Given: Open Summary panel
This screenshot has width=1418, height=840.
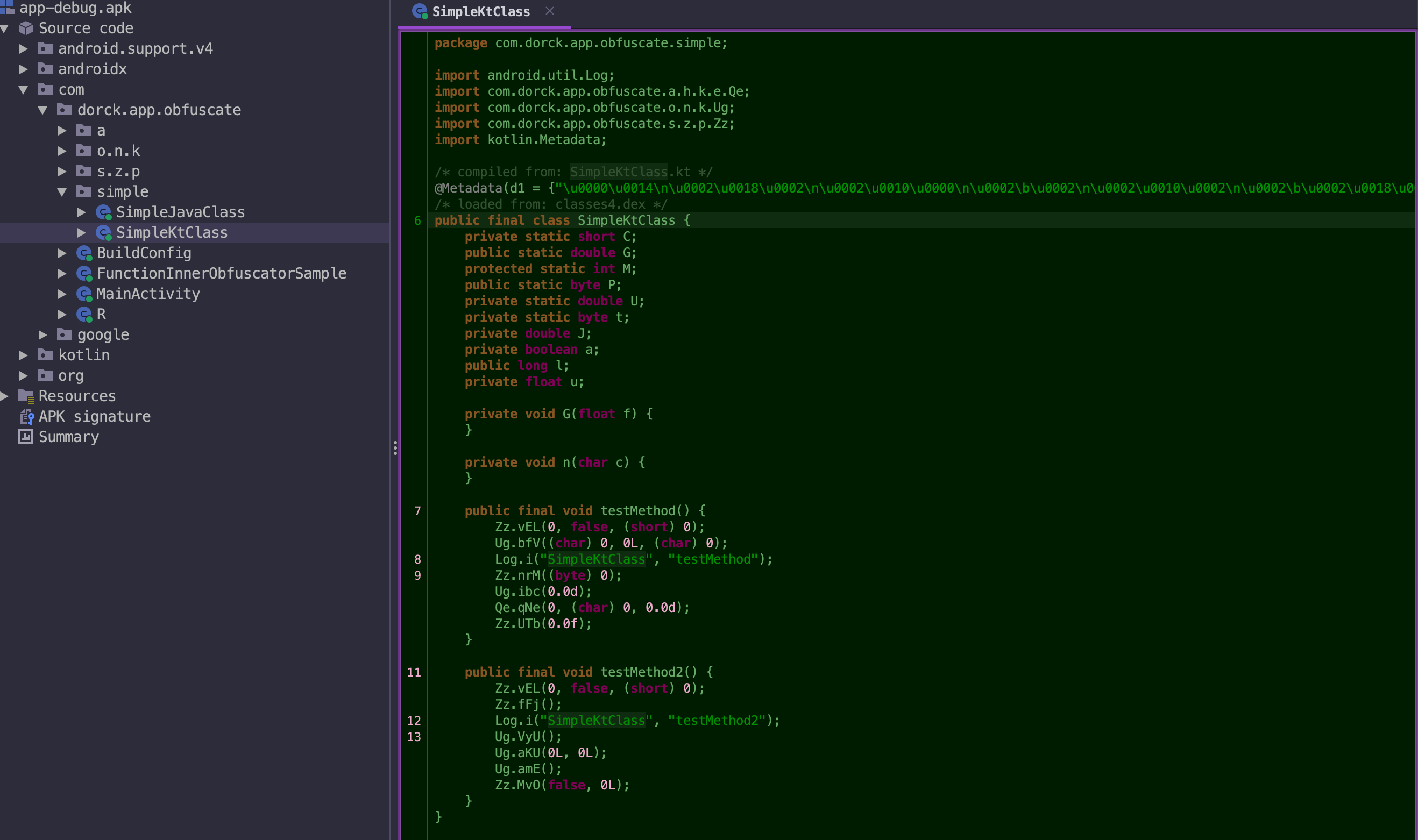Looking at the screenshot, I should (68, 436).
